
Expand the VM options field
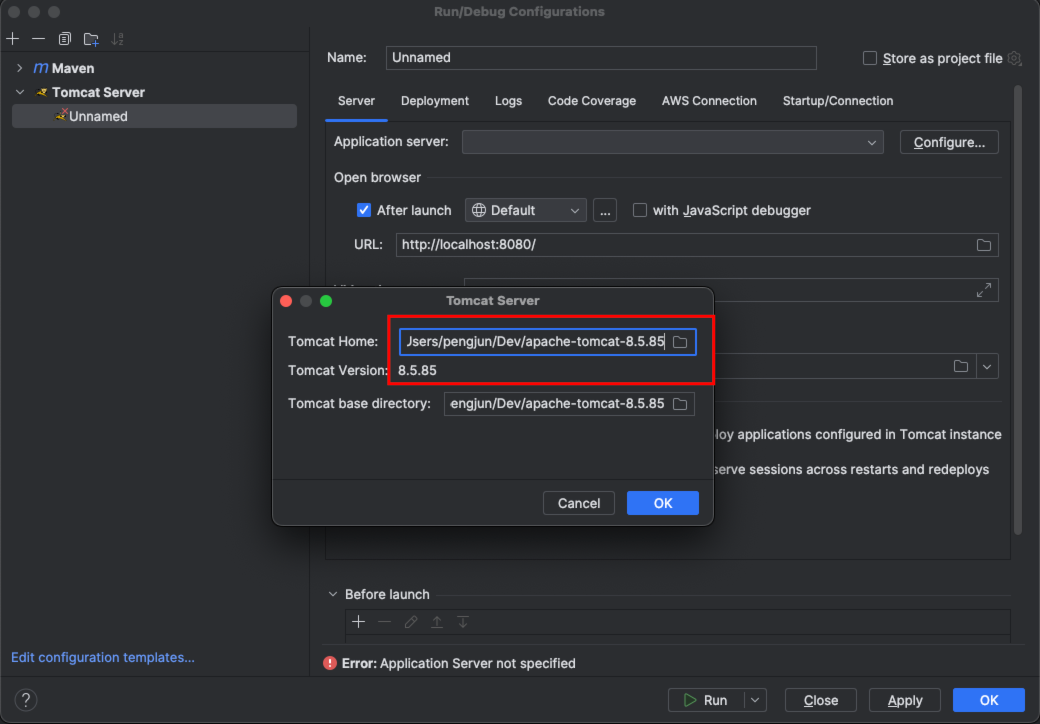coord(984,290)
